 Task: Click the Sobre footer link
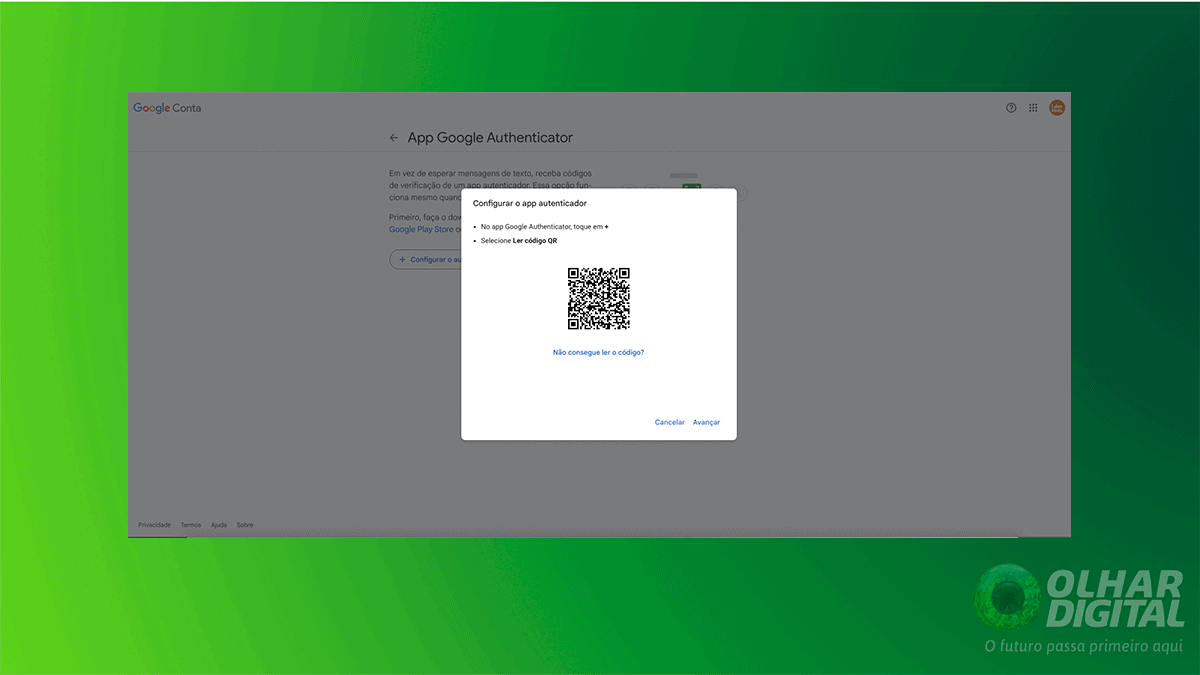[x=245, y=525]
